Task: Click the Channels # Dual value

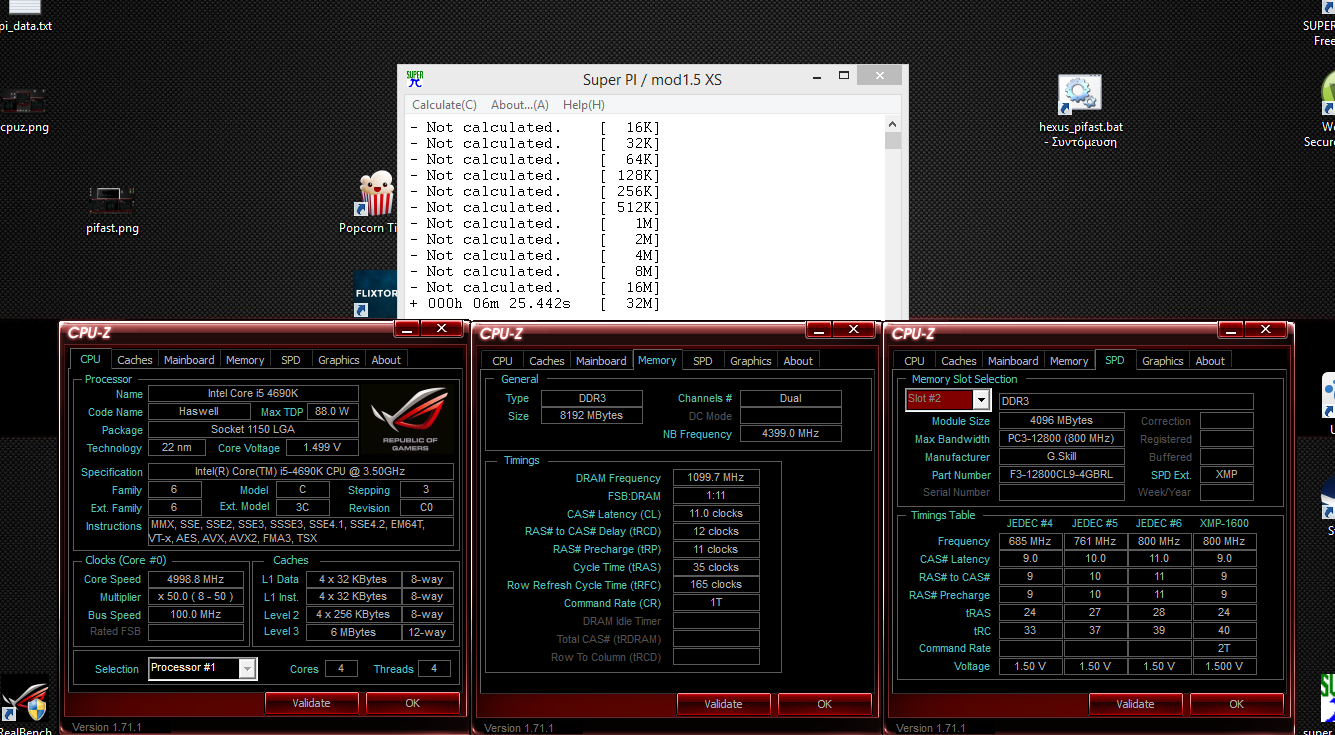Action: [790, 398]
